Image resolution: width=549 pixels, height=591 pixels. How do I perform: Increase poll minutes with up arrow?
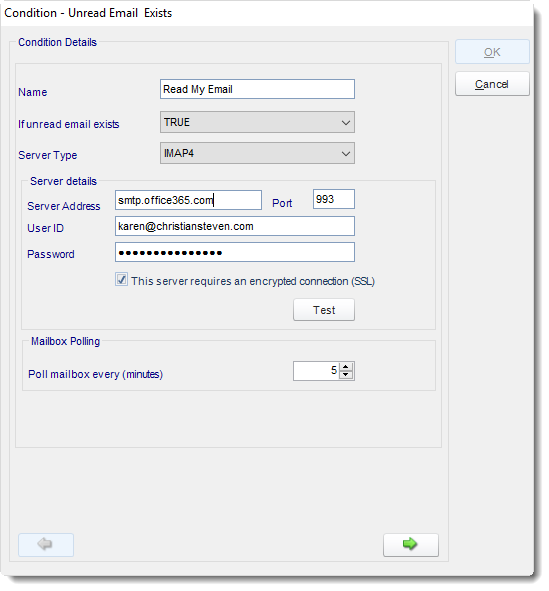(346, 367)
